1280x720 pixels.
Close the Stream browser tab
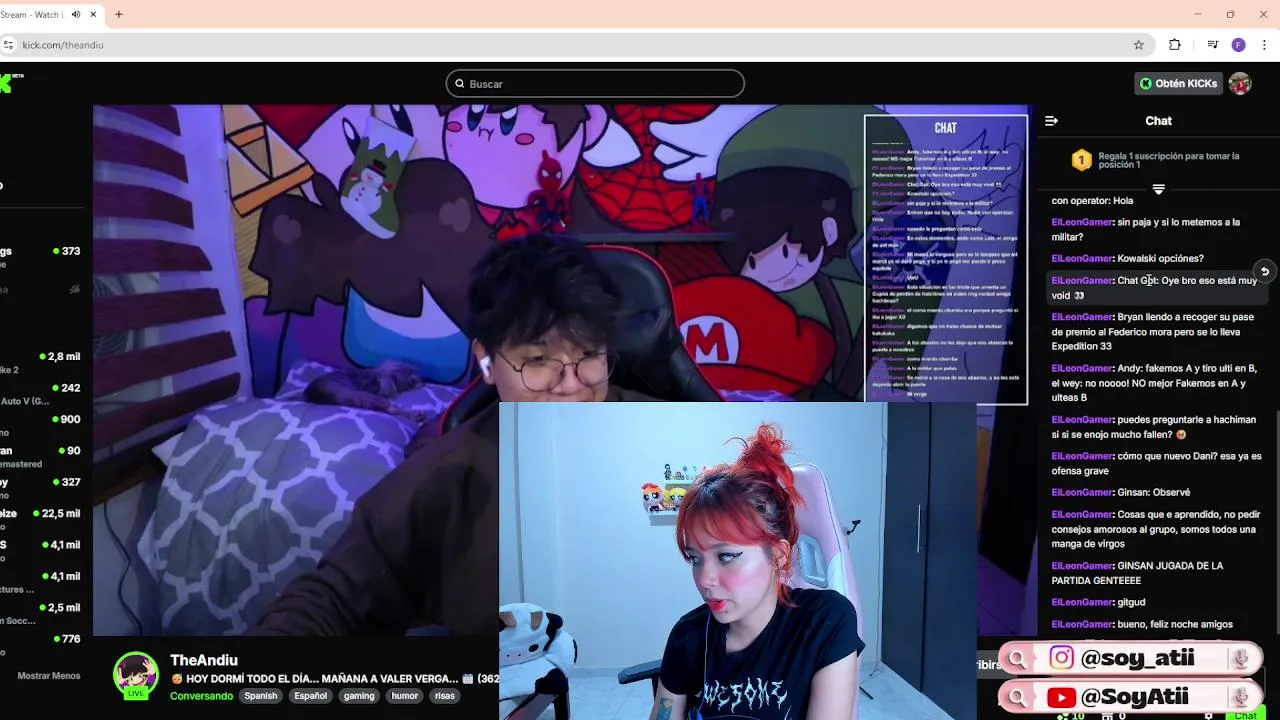pyautogui.click(x=94, y=15)
